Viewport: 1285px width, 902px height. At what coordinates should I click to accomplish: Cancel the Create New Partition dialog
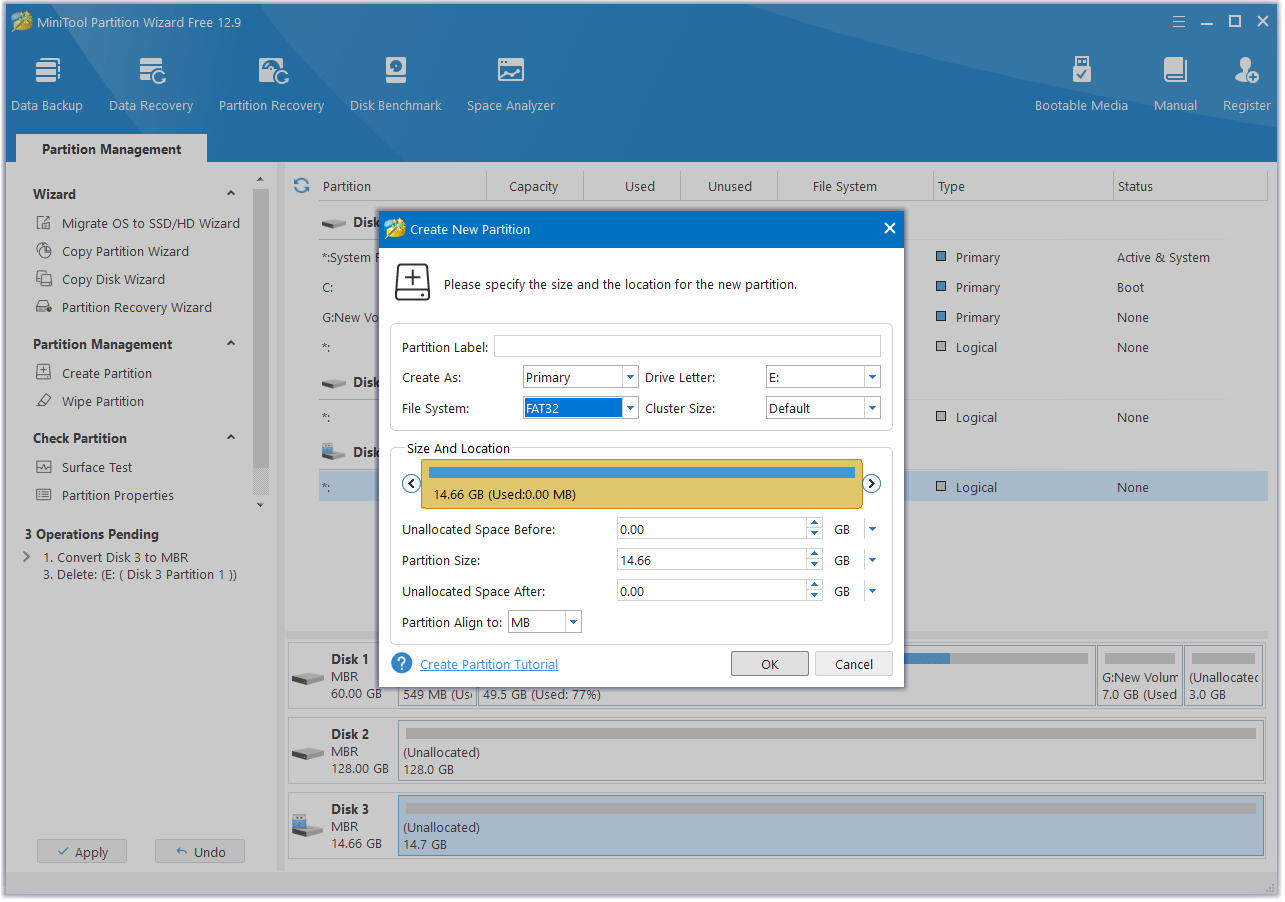click(854, 664)
